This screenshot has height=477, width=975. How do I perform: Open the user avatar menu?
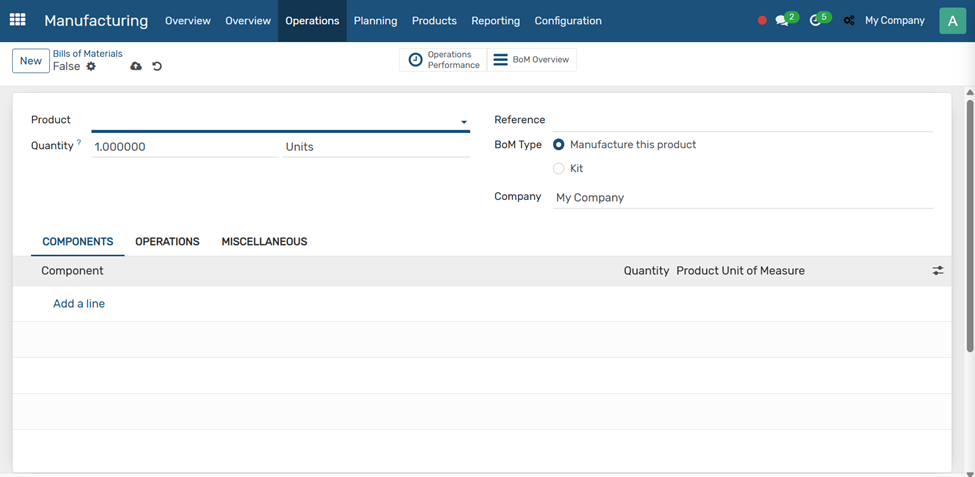tap(952, 21)
